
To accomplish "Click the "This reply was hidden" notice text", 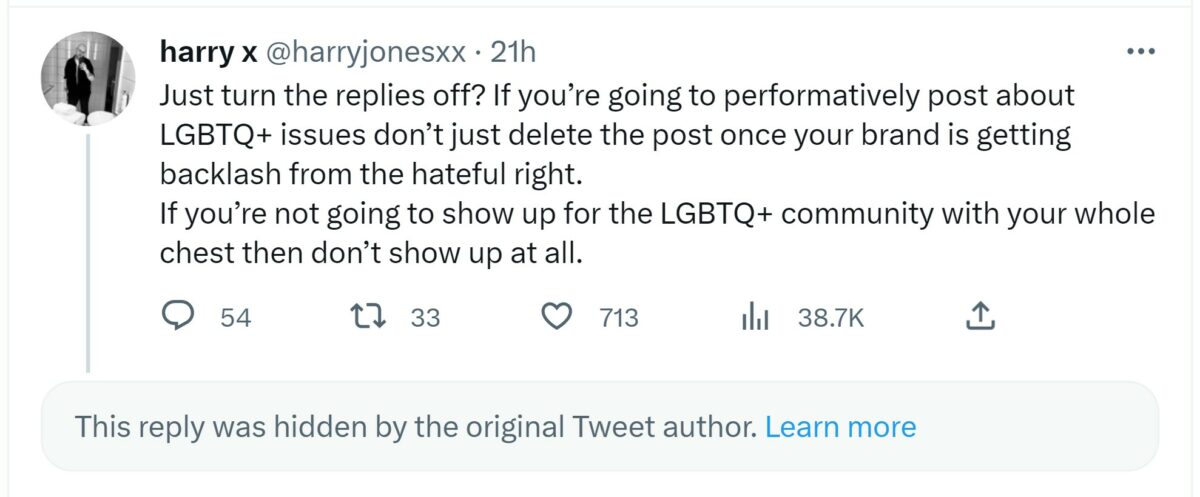I will click(415, 428).
